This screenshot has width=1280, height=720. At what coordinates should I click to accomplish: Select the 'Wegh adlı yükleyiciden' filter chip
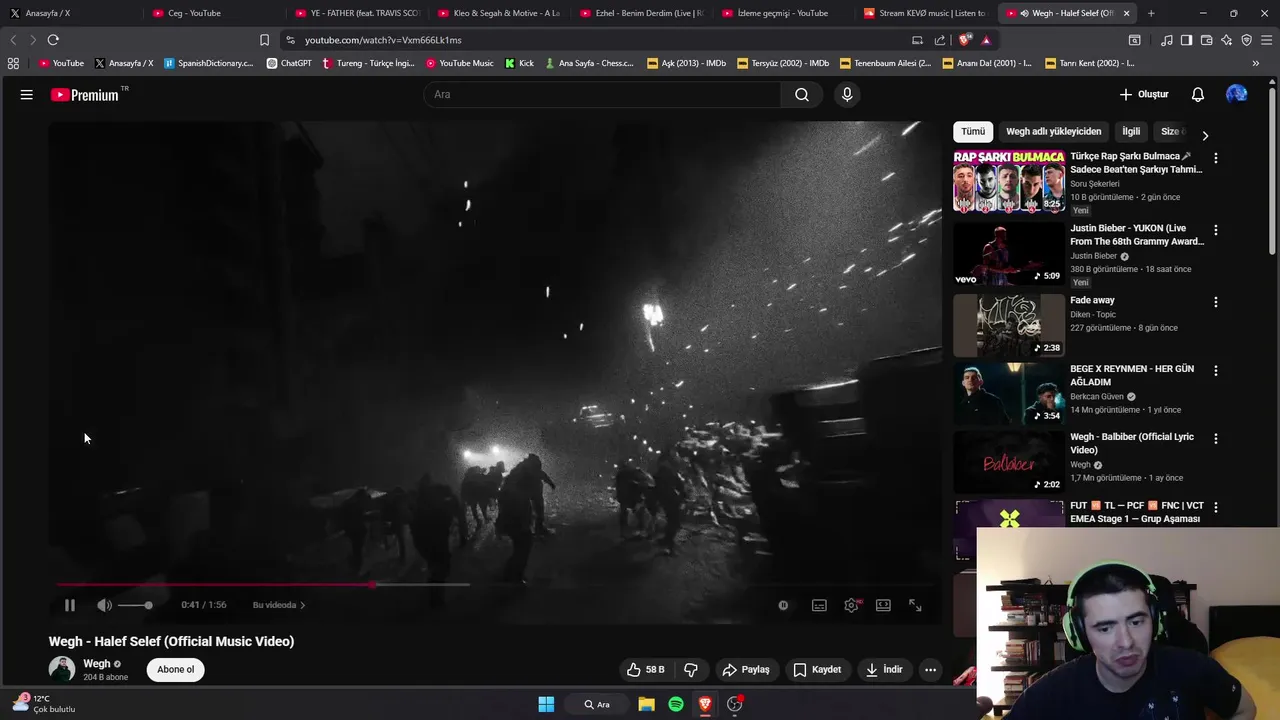(1053, 131)
